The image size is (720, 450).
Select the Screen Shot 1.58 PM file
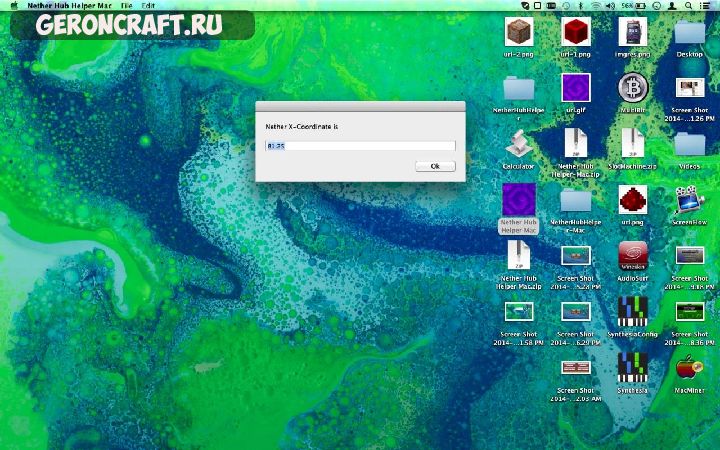pyautogui.click(x=519, y=312)
